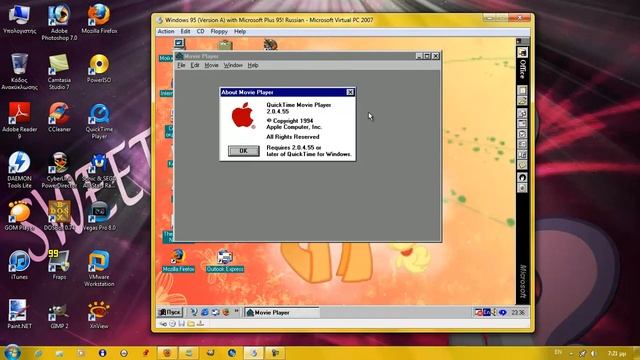The width and height of the screenshot is (640, 360).
Task: Click the host taskbar clock
Action: (616, 353)
